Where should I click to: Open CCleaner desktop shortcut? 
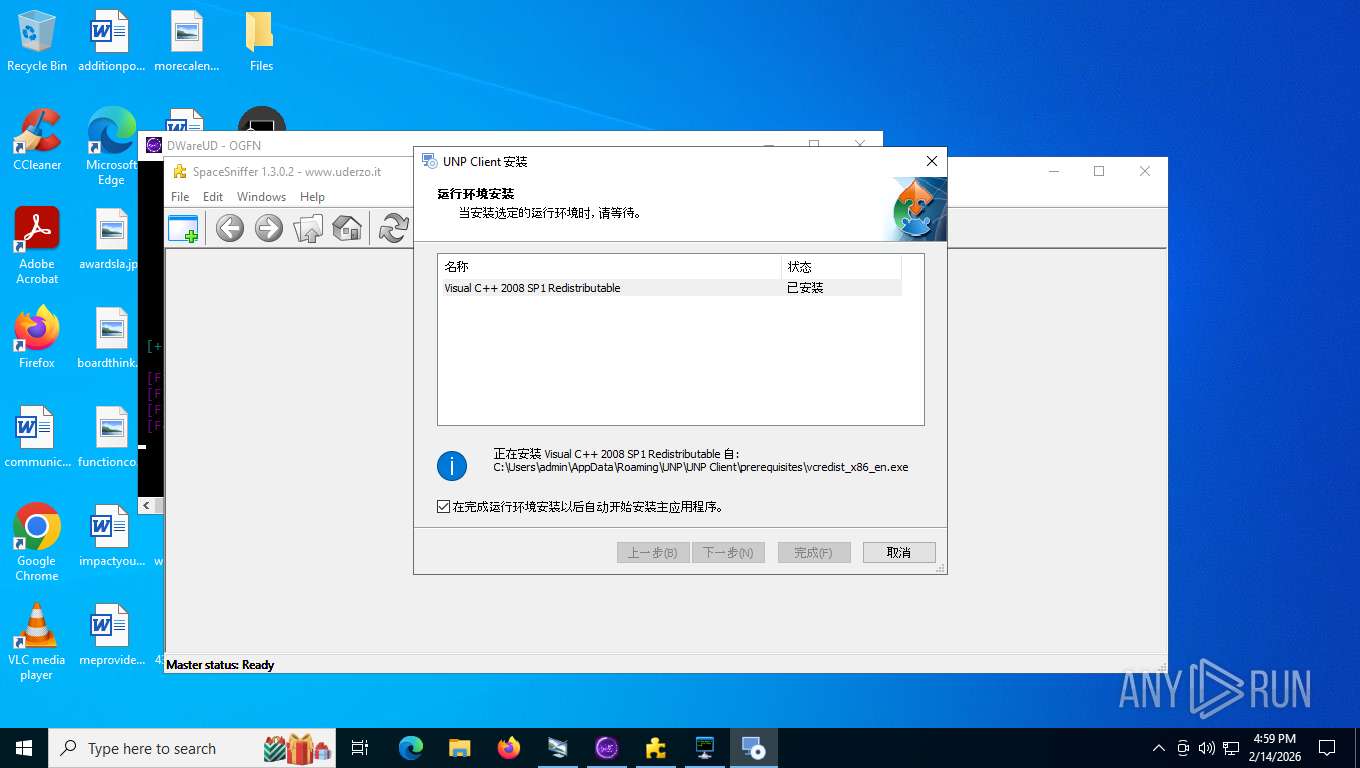(37, 140)
